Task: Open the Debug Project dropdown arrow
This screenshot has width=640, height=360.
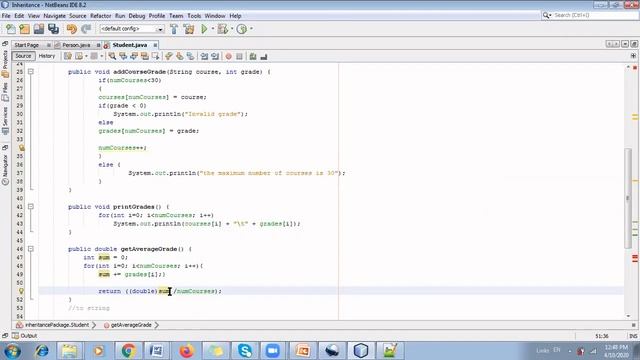Action: pos(232,29)
